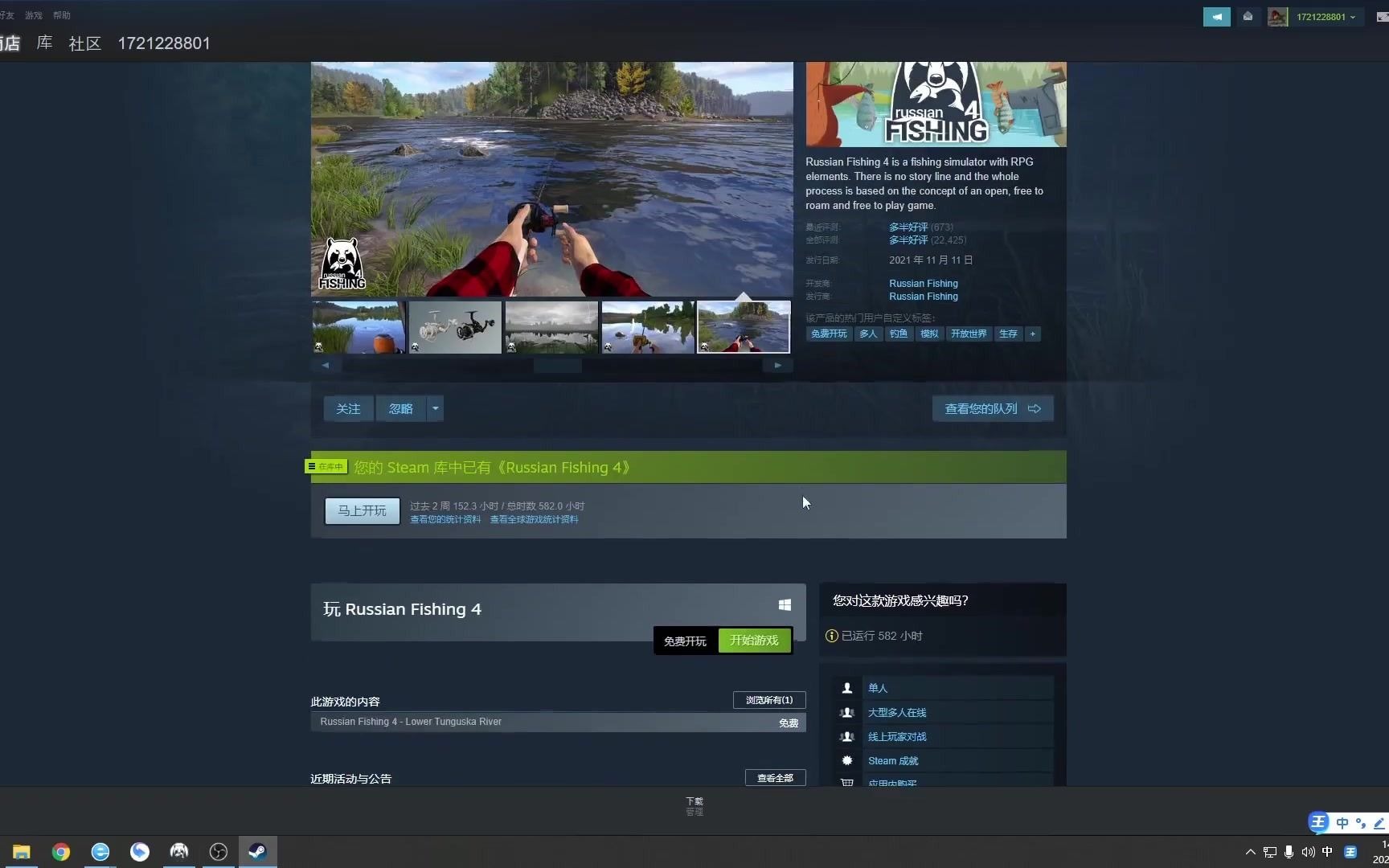The height and width of the screenshot is (868, 1389).
Task: Click 查看您的队列 queue button
Action: pyautogui.click(x=993, y=408)
